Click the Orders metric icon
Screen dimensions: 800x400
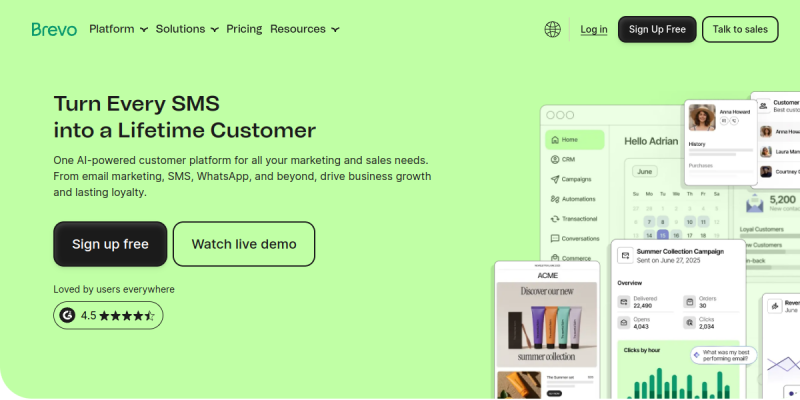tap(689, 302)
